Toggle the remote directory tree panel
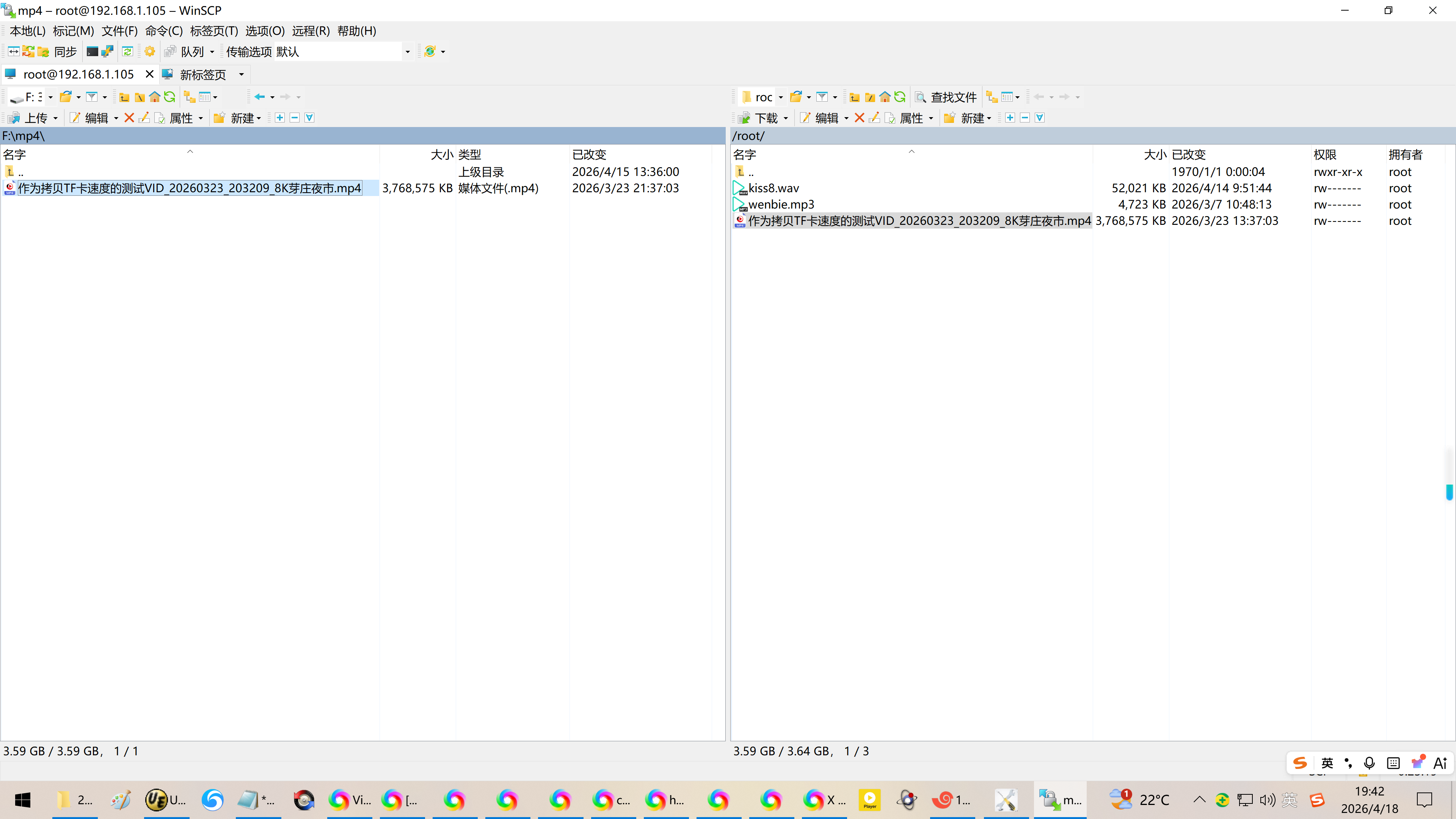This screenshot has width=1456, height=819. pyautogui.click(x=992, y=97)
